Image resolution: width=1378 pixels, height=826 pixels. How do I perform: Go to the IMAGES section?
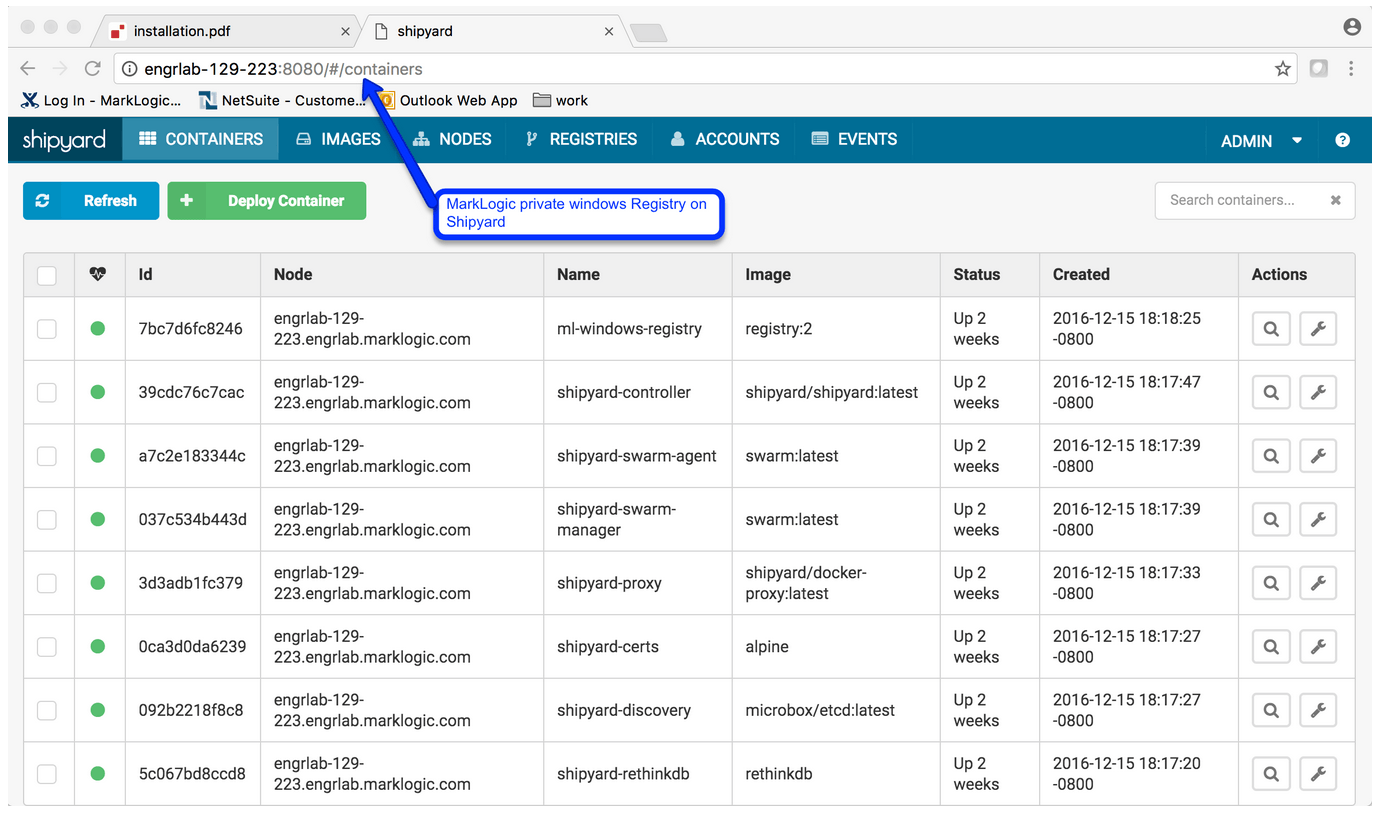pyautogui.click(x=339, y=140)
